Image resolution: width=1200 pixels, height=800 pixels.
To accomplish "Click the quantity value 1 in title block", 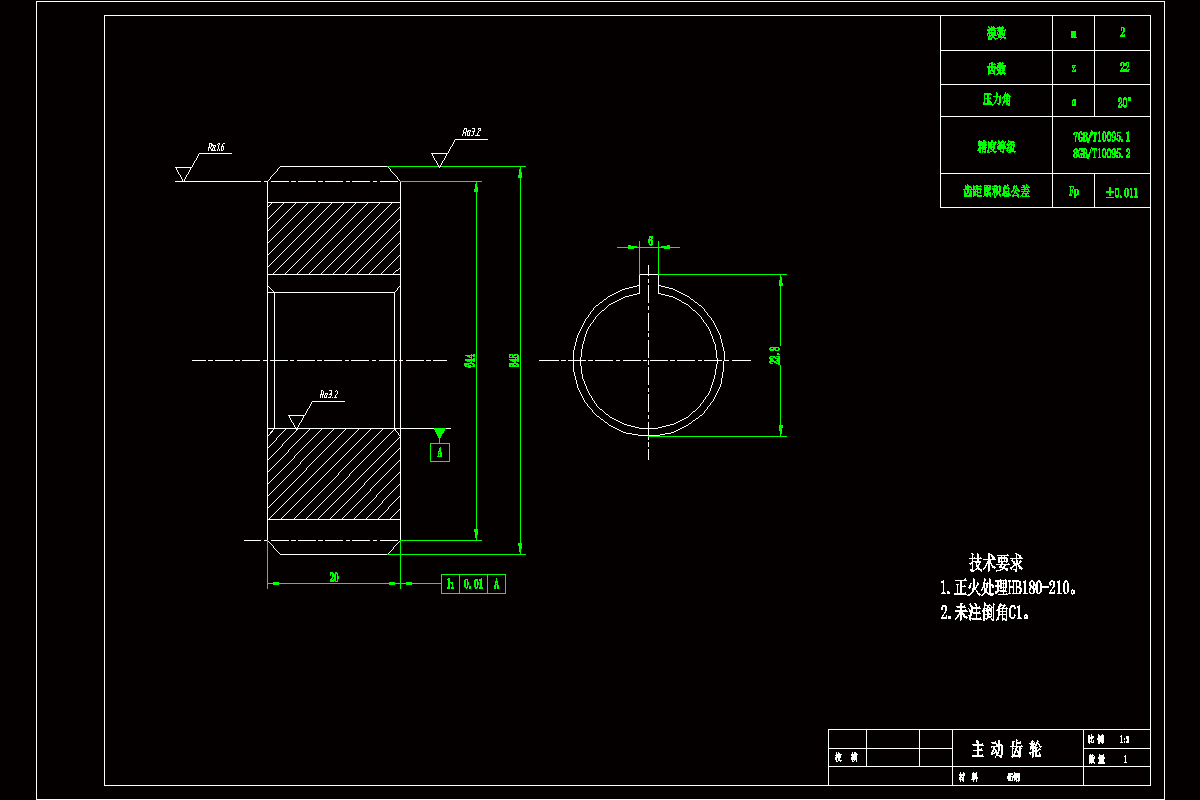I will [x=1125, y=759].
